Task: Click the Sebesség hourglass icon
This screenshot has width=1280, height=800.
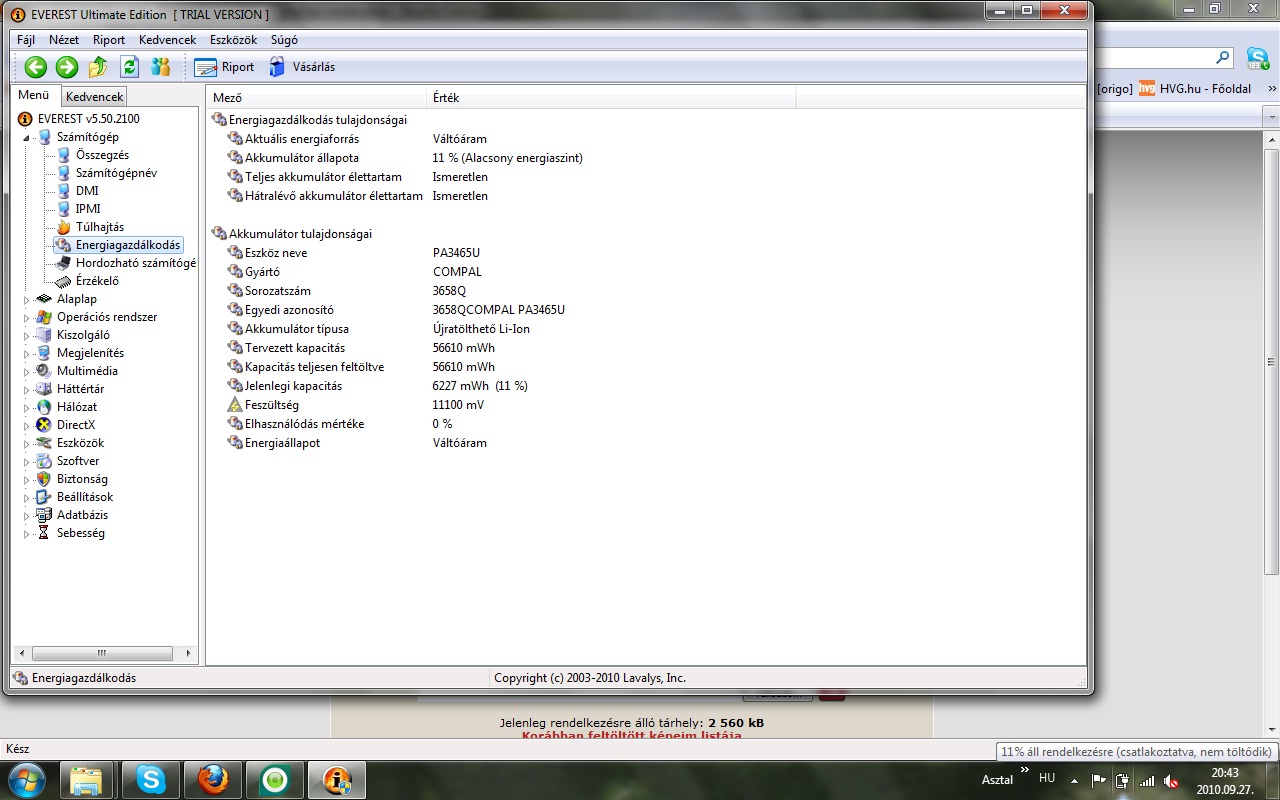Action: pyautogui.click(x=44, y=533)
